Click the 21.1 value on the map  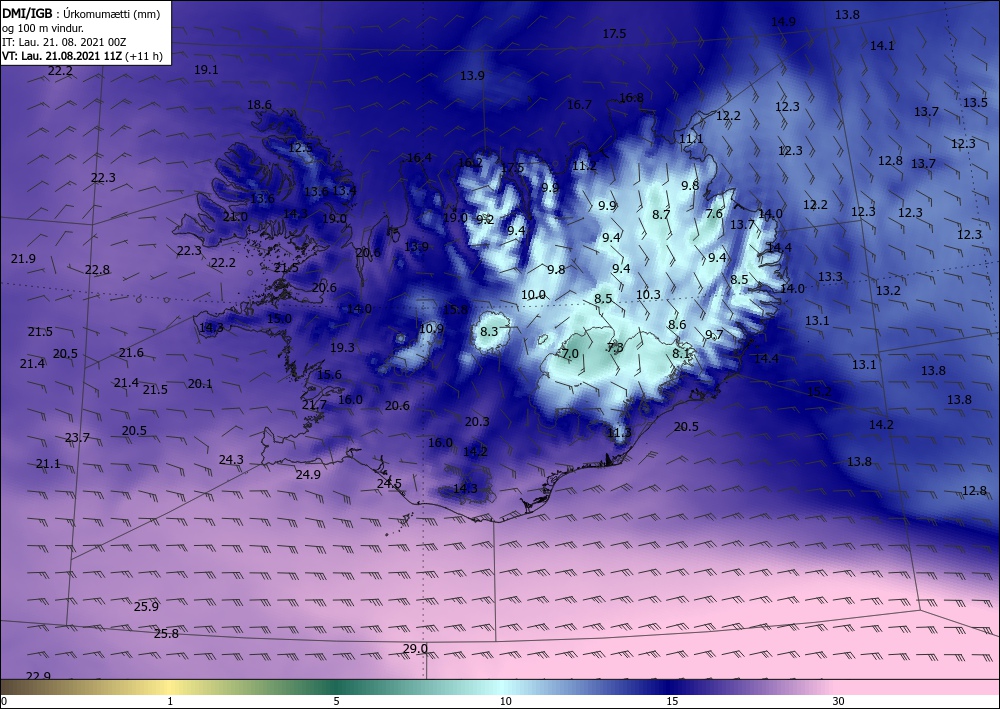(x=48, y=464)
